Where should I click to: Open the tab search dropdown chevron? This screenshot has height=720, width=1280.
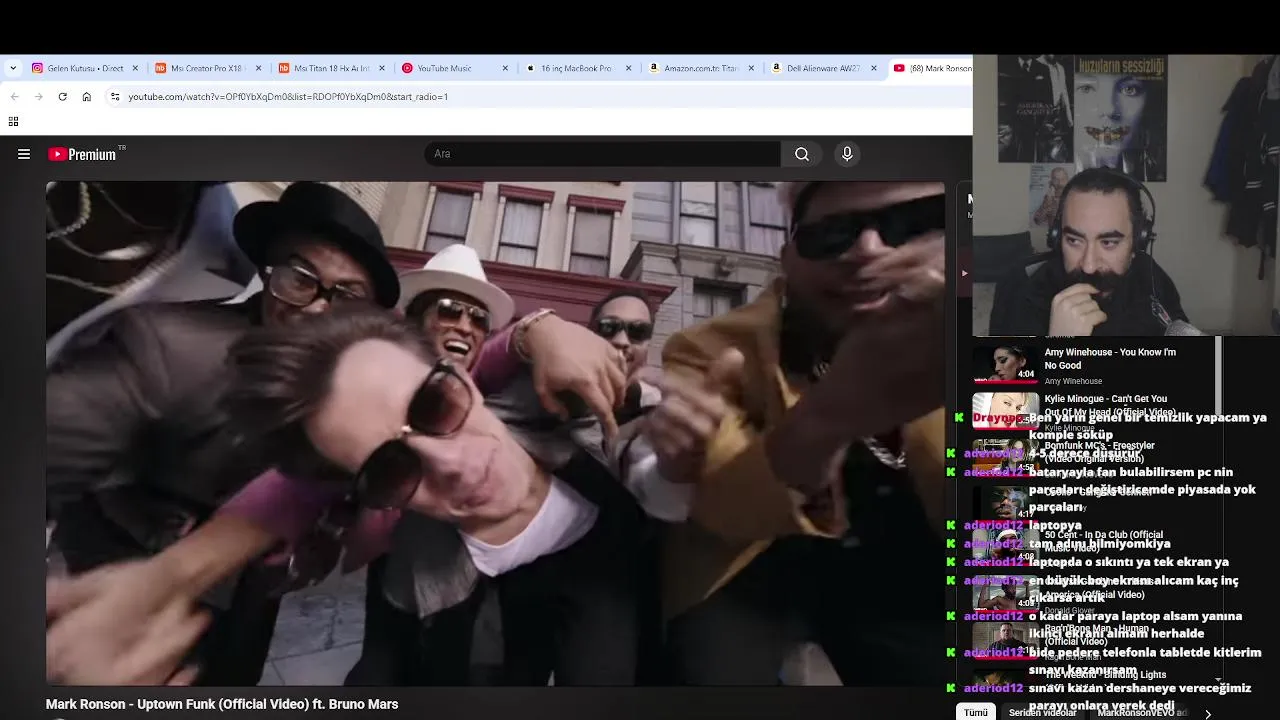click(x=13, y=68)
